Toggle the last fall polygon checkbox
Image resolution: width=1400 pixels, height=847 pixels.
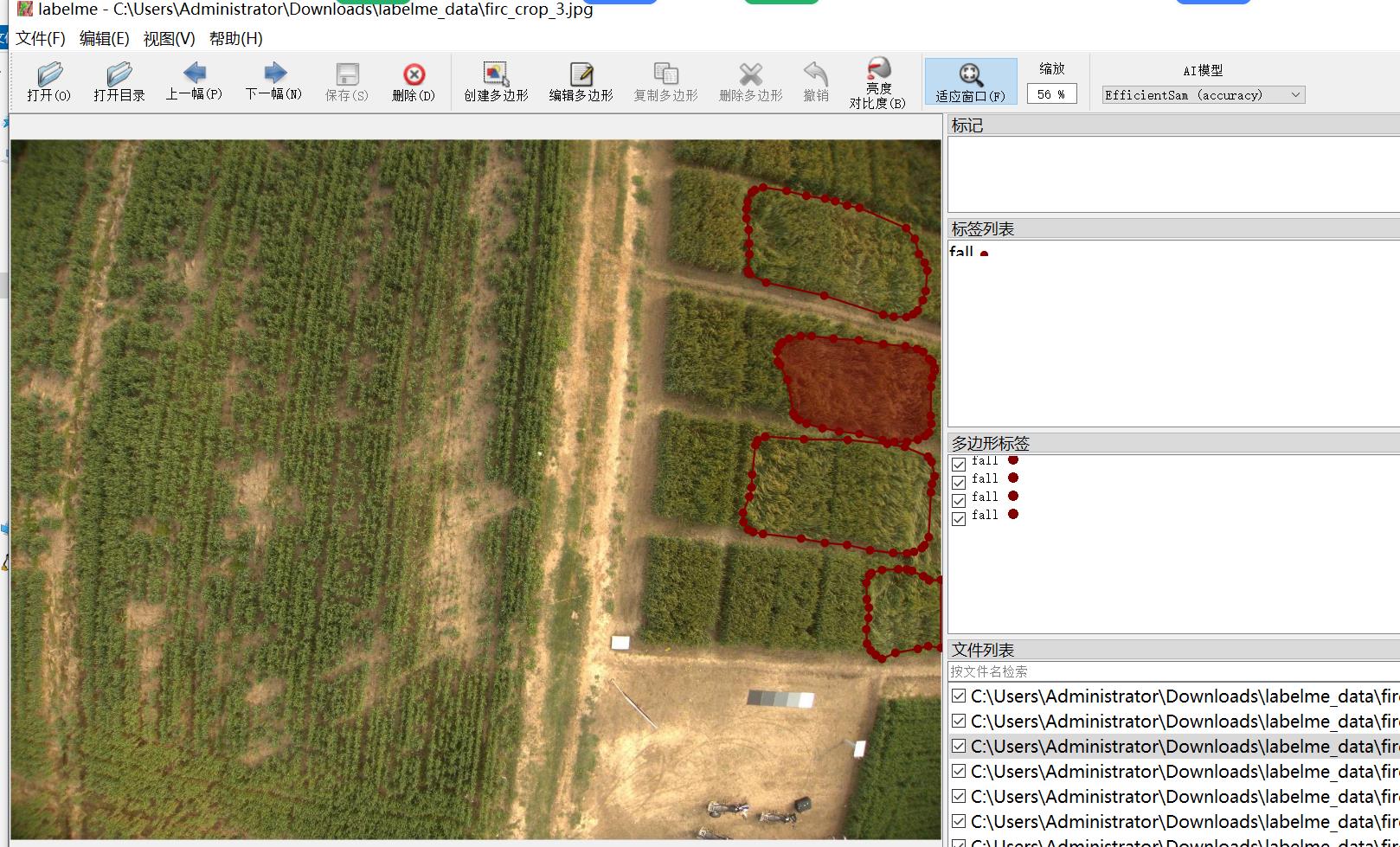(959, 519)
